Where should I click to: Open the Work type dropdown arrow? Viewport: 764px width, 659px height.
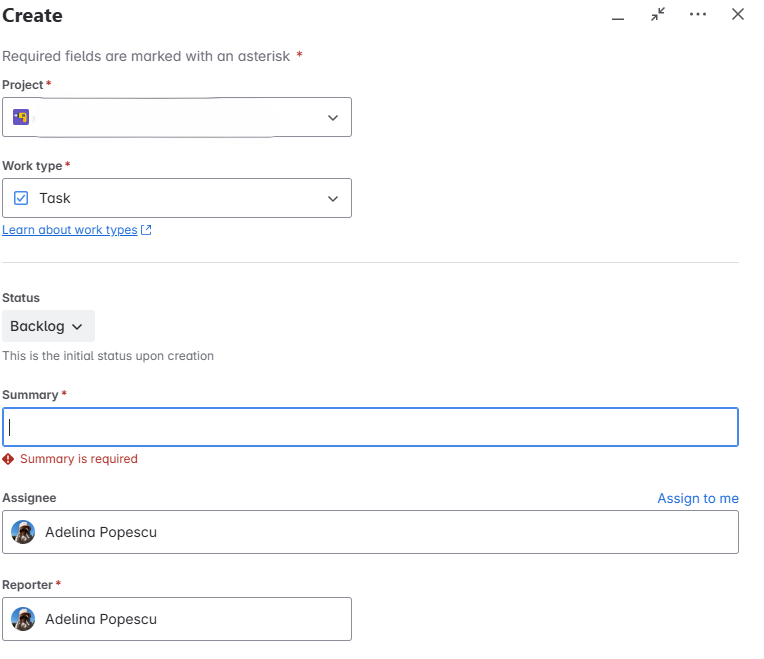click(x=333, y=199)
